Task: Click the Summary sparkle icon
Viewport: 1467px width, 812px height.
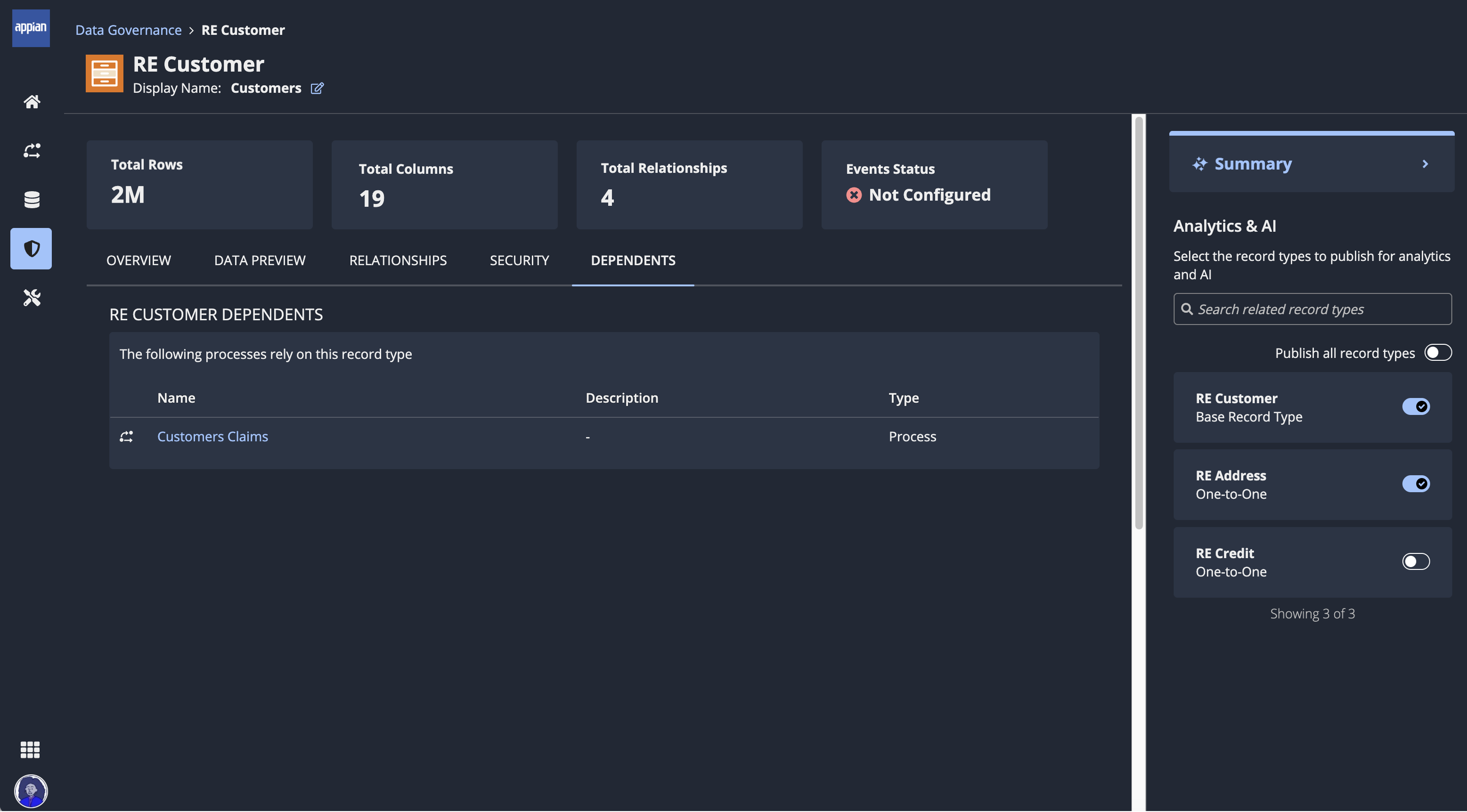Action: (1200, 164)
